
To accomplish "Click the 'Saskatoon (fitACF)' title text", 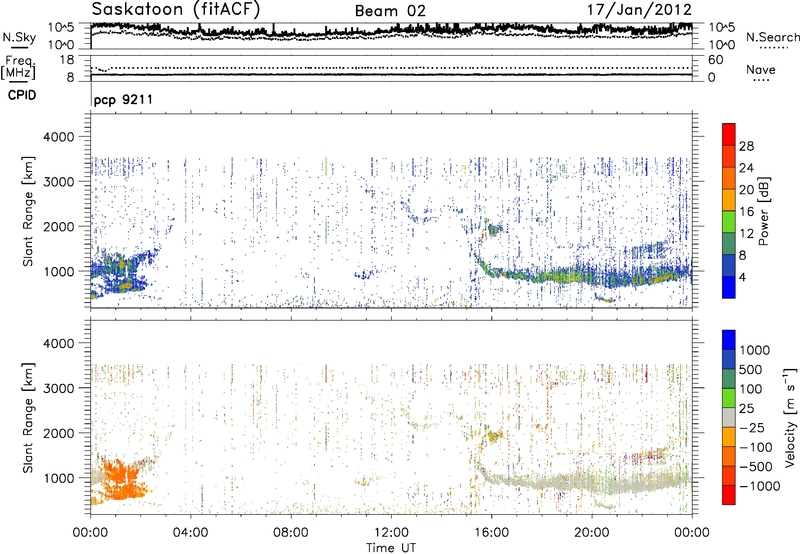I will pos(176,10).
